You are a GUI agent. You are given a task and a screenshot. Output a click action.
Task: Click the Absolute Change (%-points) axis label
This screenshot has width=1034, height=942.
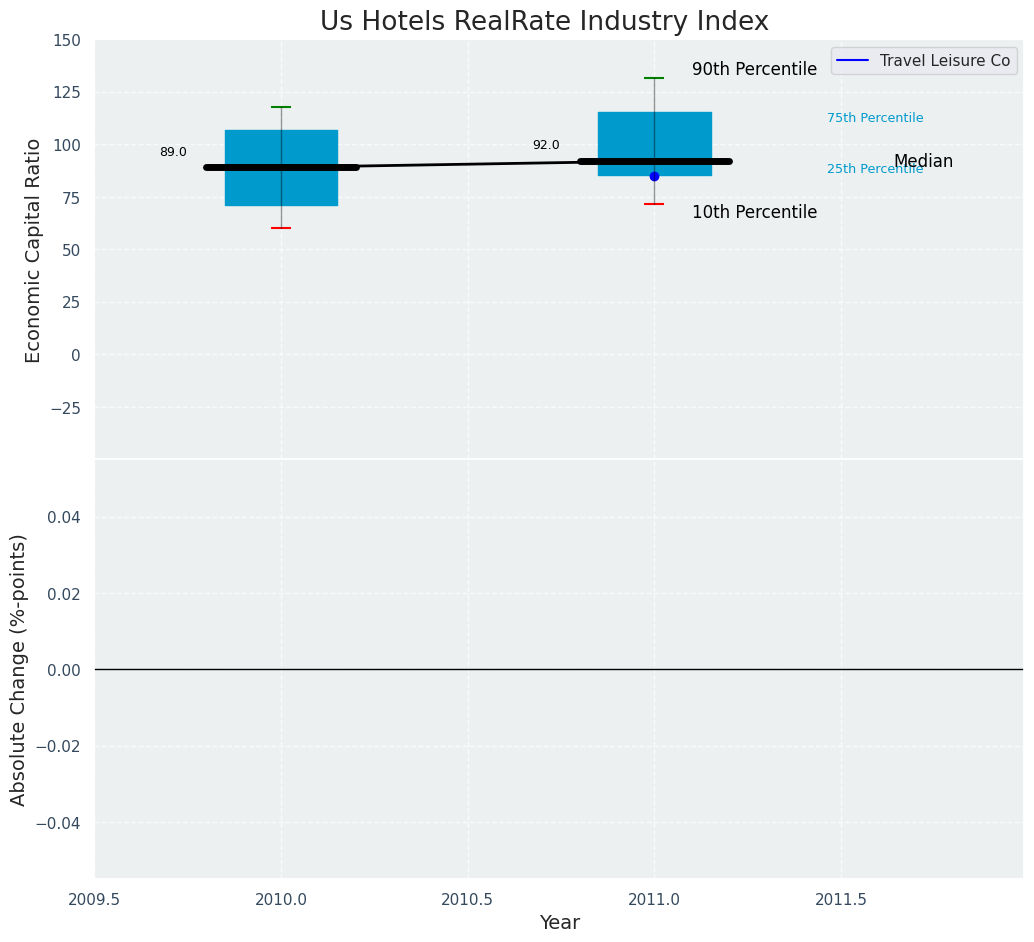(x=19, y=669)
